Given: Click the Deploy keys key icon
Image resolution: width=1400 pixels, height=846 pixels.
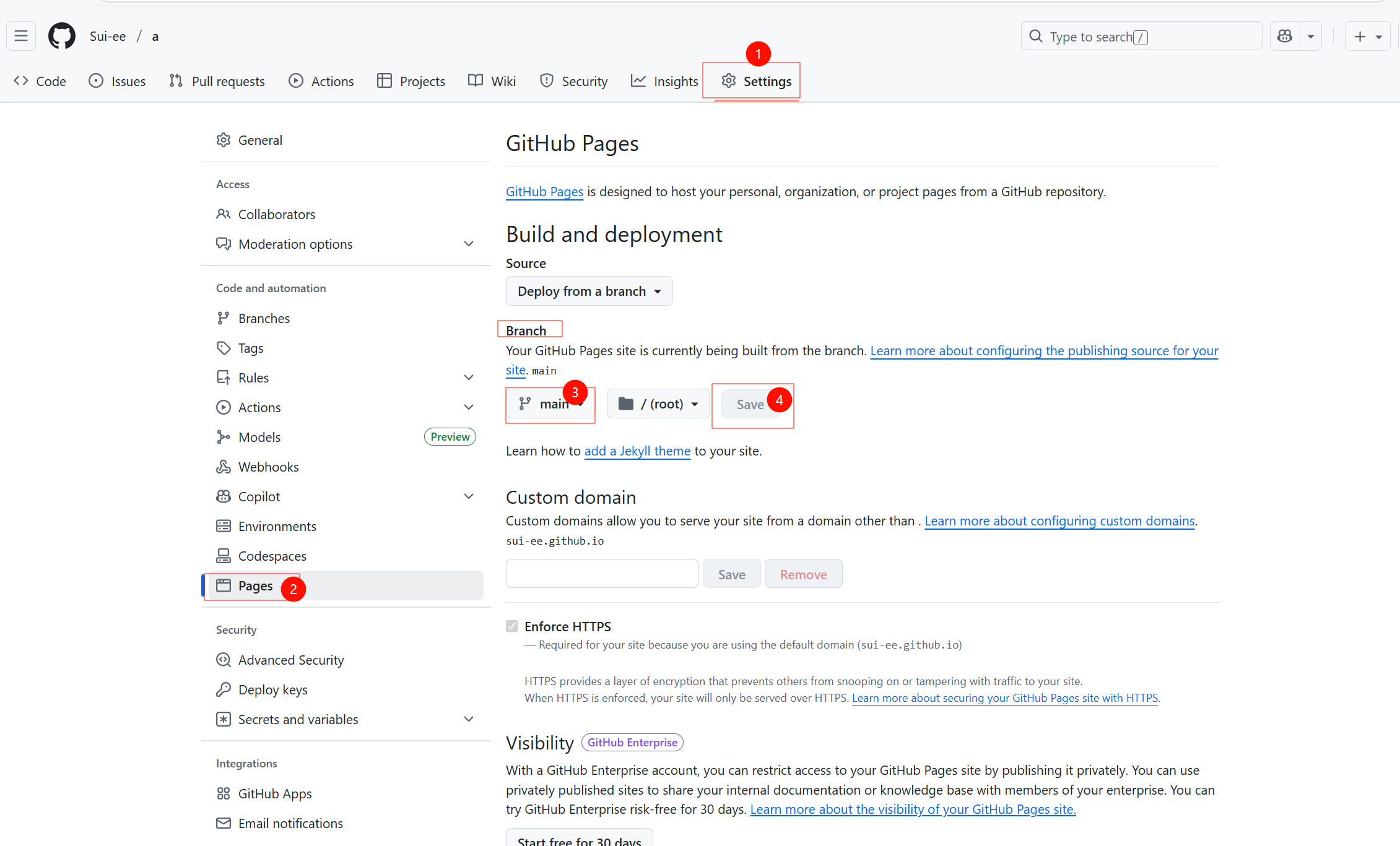Looking at the screenshot, I should pos(224,689).
